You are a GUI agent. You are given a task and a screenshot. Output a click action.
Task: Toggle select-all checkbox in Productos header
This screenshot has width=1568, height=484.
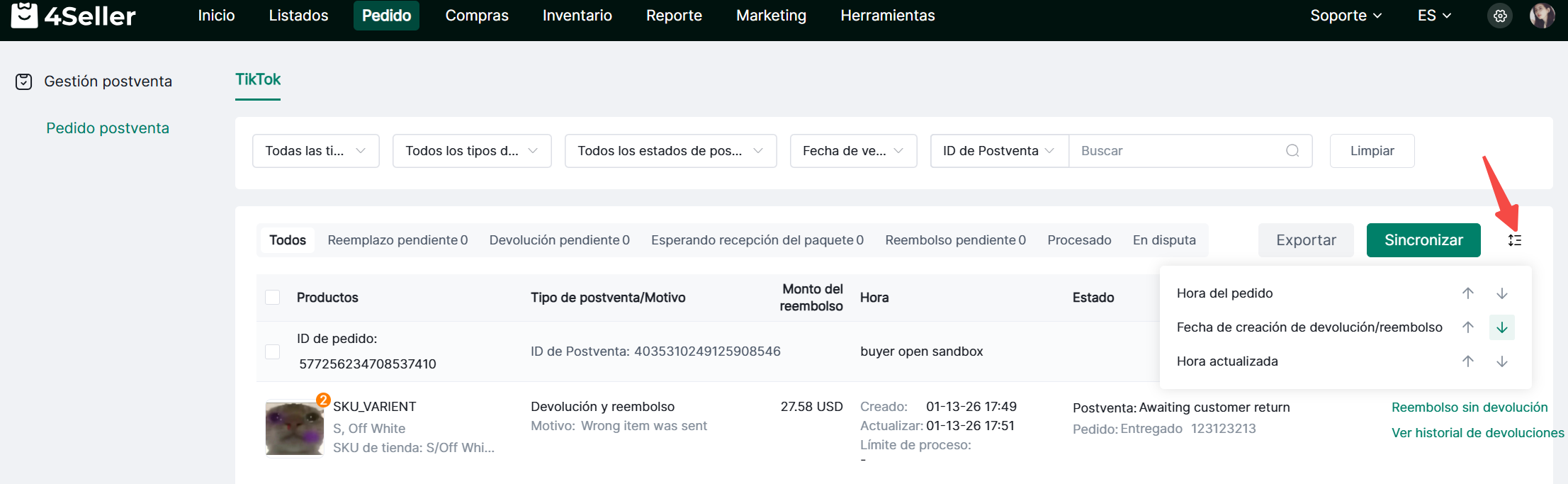pos(272,298)
